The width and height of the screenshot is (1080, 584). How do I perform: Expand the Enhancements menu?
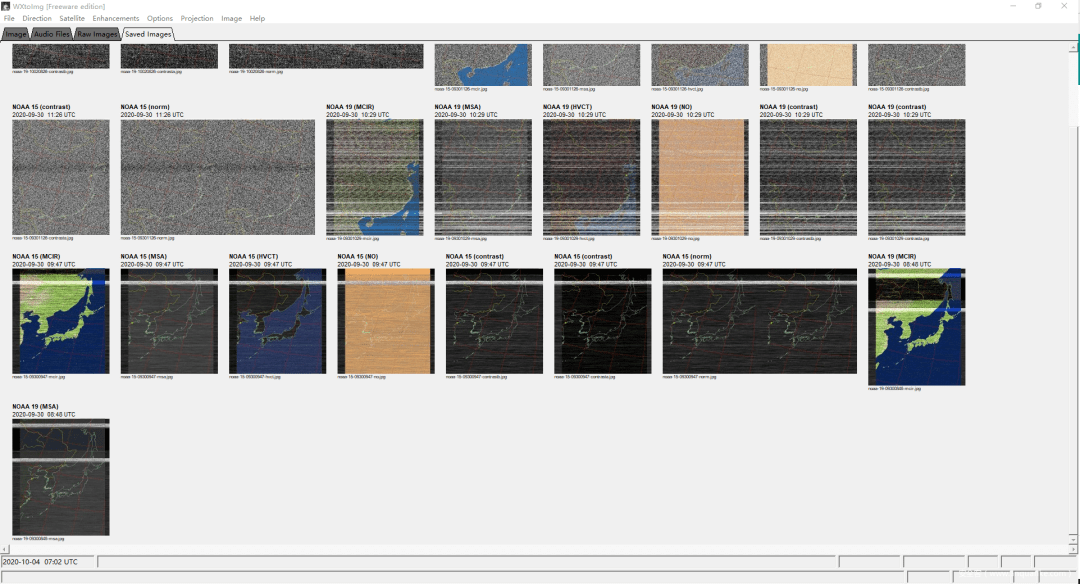(116, 18)
